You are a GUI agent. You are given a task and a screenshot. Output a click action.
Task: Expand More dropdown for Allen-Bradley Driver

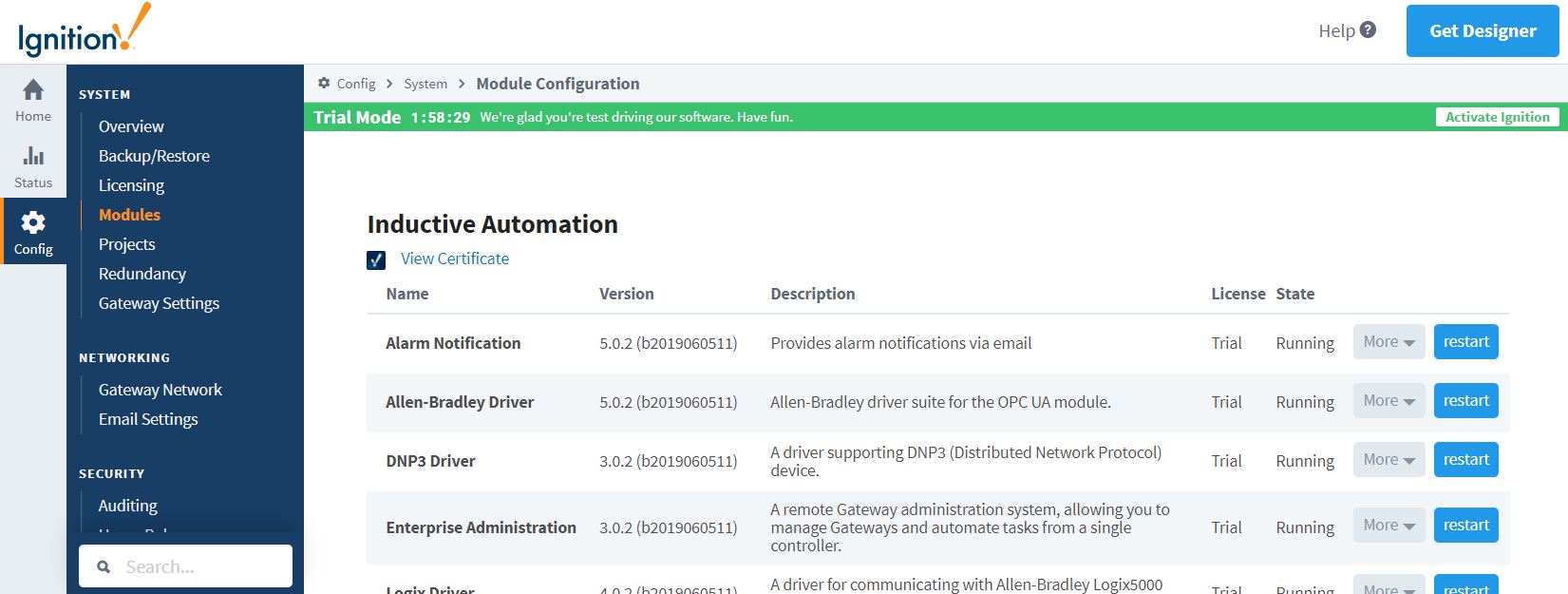(x=1389, y=401)
